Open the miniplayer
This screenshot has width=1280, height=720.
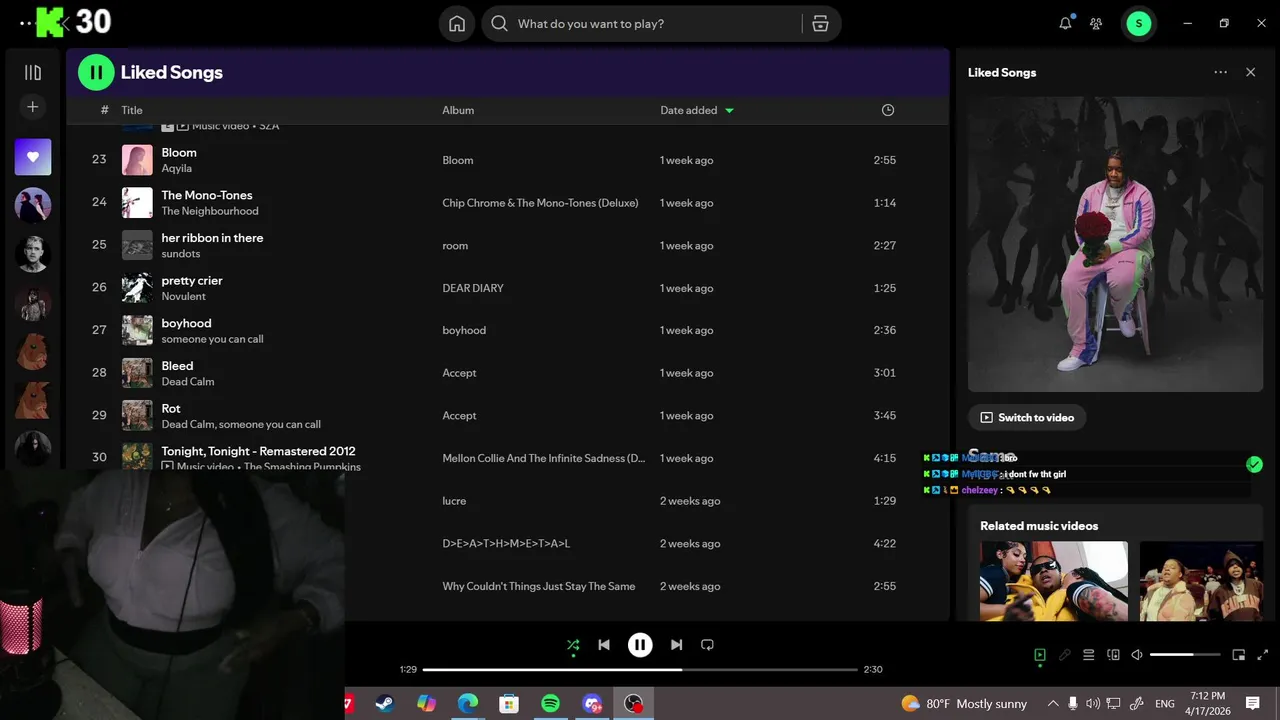pyautogui.click(x=1238, y=655)
